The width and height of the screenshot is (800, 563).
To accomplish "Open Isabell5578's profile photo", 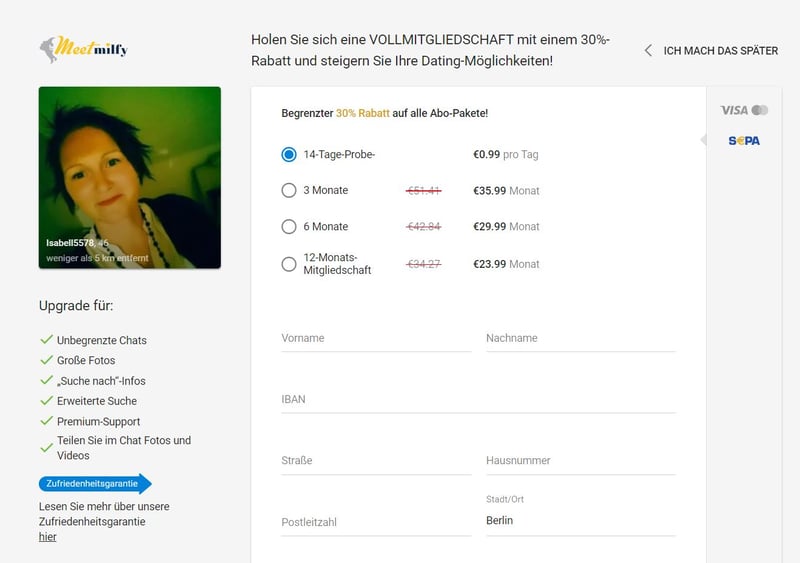I will coord(130,178).
